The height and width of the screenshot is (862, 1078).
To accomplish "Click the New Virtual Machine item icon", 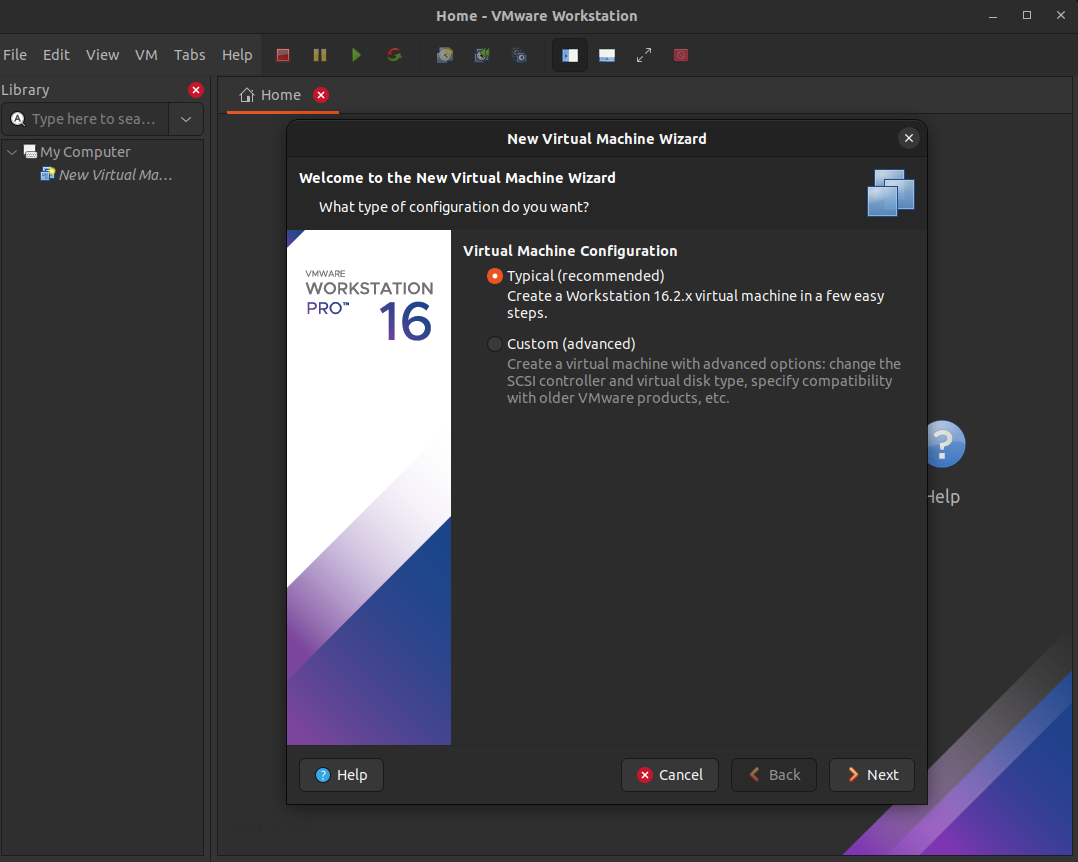I will 47,174.
